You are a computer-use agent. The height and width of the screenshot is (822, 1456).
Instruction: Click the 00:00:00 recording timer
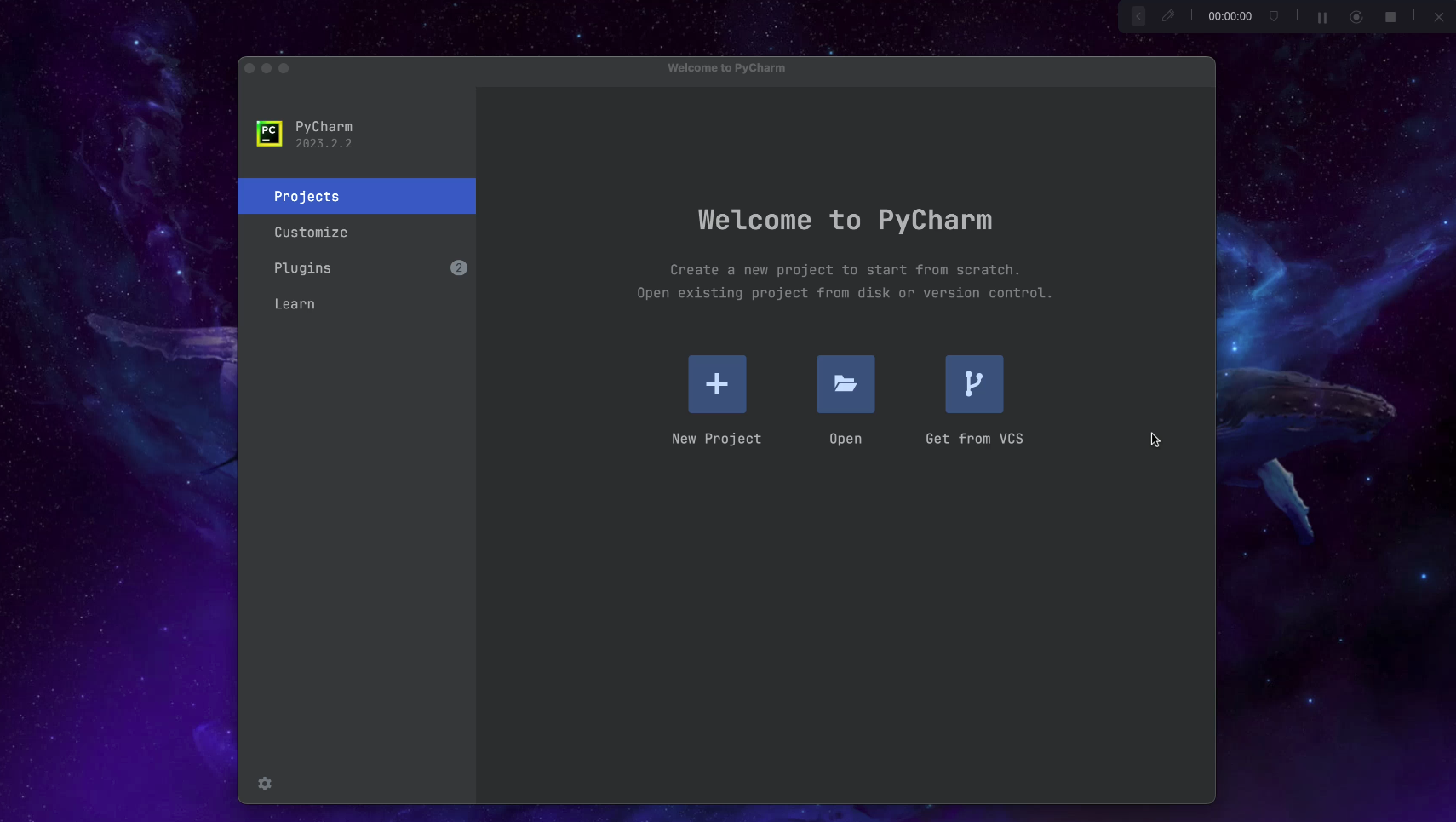click(x=1230, y=16)
